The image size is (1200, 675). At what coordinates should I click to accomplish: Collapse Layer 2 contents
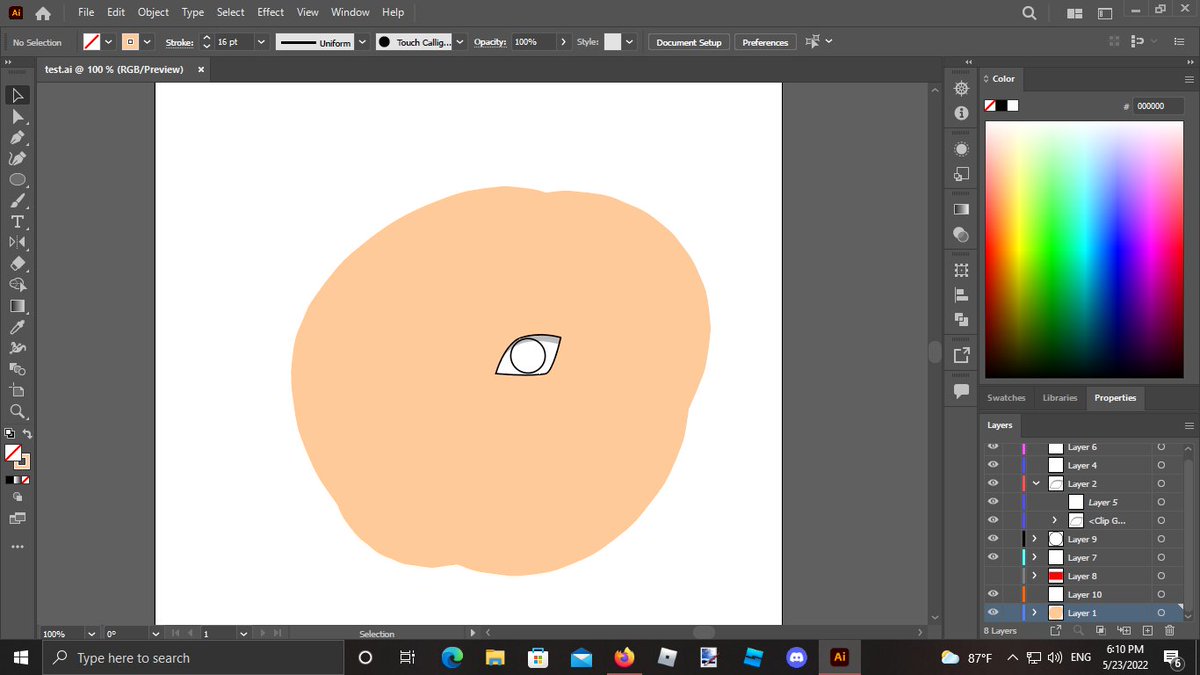click(x=1036, y=483)
